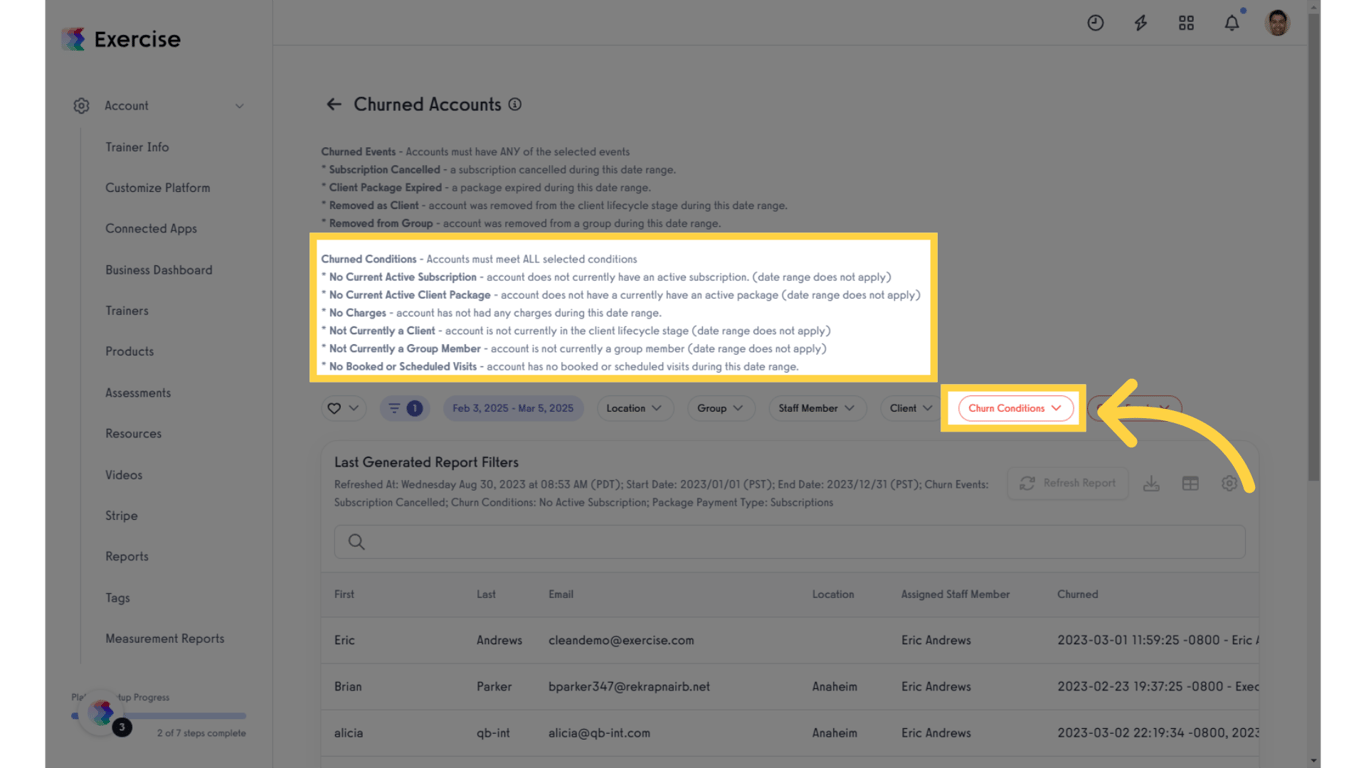Click the report search field
Image resolution: width=1366 pixels, height=768 pixels.
click(790, 542)
